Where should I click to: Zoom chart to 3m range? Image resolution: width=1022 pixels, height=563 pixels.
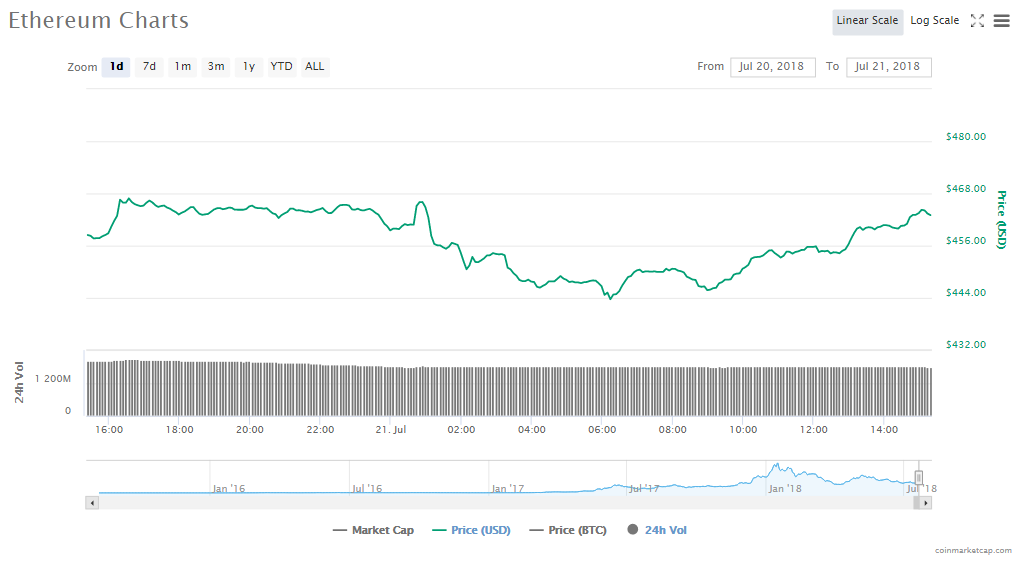(215, 67)
